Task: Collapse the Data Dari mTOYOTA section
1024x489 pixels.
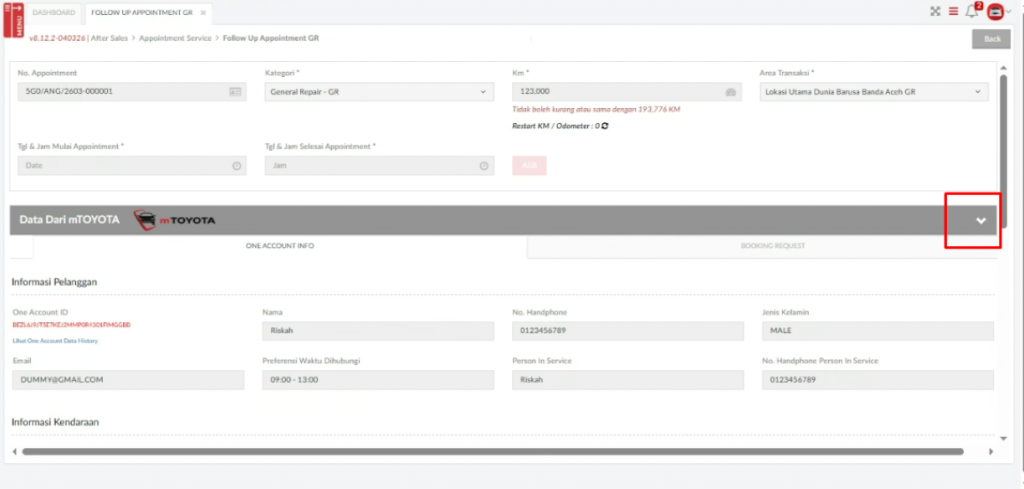Action: (x=981, y=220)
